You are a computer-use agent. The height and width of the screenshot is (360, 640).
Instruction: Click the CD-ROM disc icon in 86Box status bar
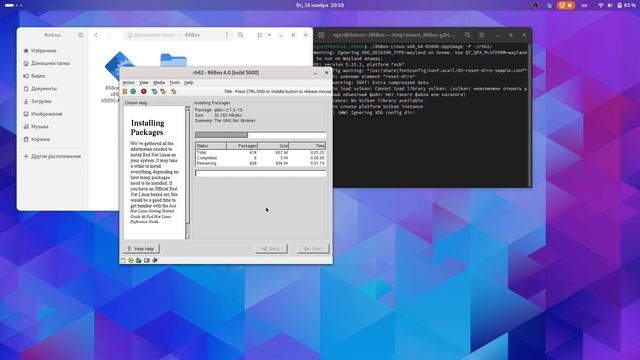pos(131,260)
